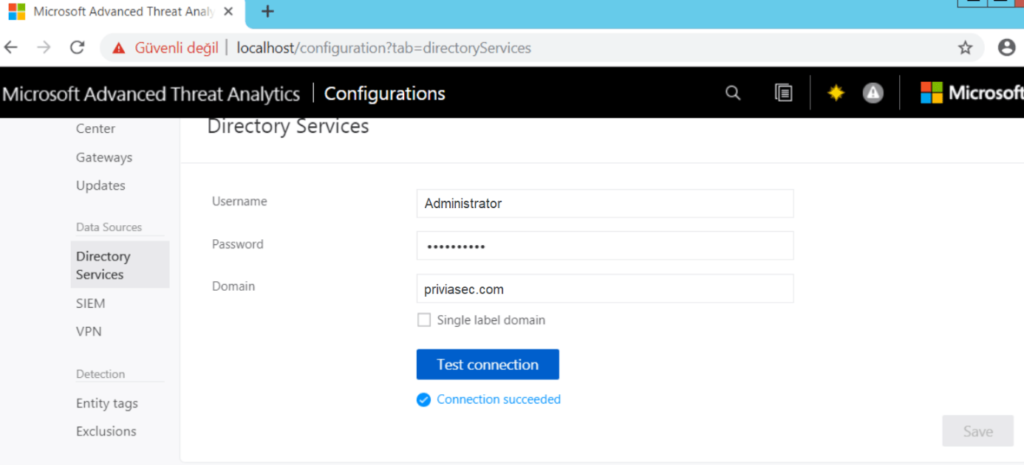1024x465 pixels.
Task: Click the Test connection button
Action: (488, 364)
